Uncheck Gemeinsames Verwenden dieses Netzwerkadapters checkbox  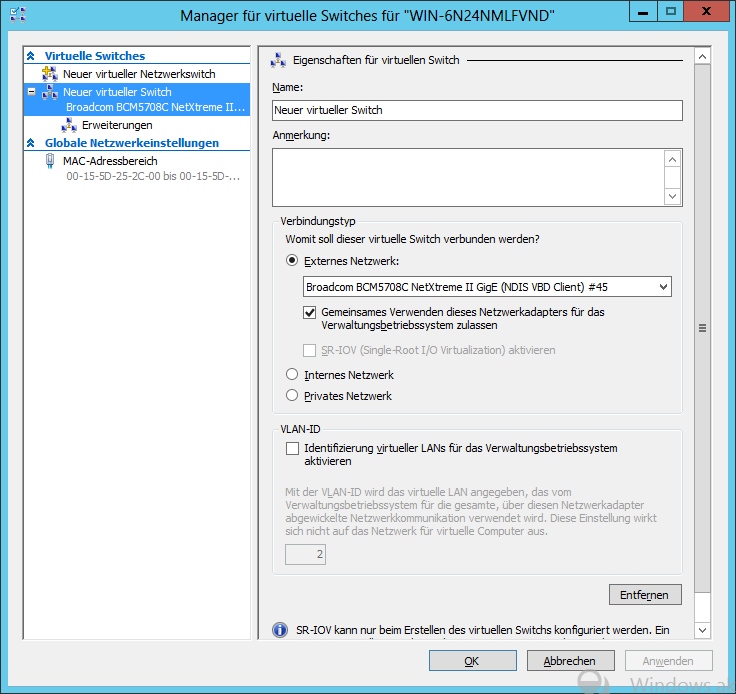[x=310, y=312]
